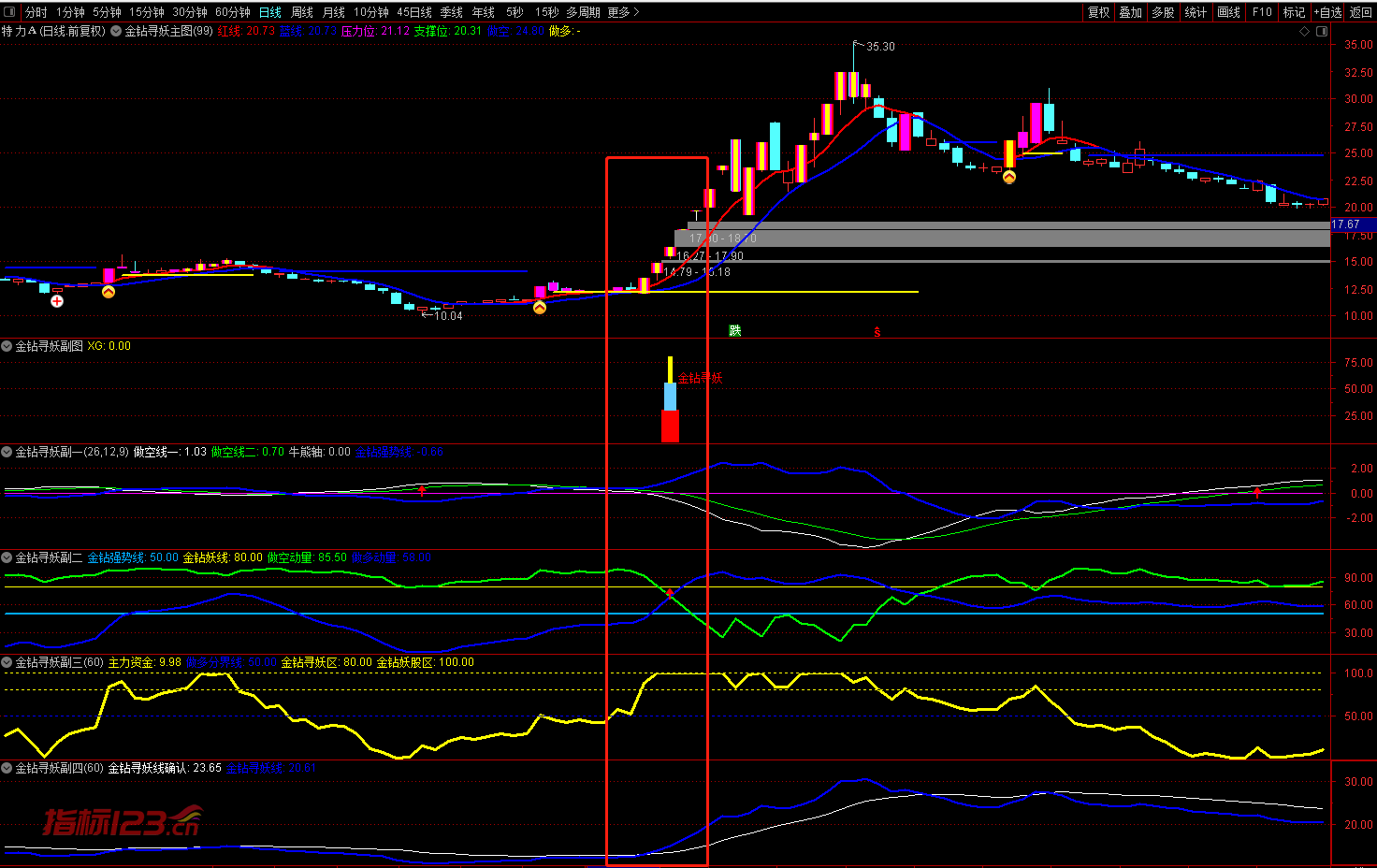Viewport: 1377px width, 868px height.
Task: Click the green 跌 marker below the chart
Action: (735, 331)
